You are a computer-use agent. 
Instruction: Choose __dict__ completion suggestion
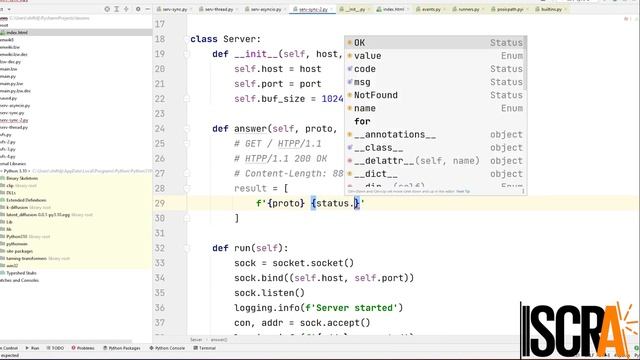(x=435, y=173)
